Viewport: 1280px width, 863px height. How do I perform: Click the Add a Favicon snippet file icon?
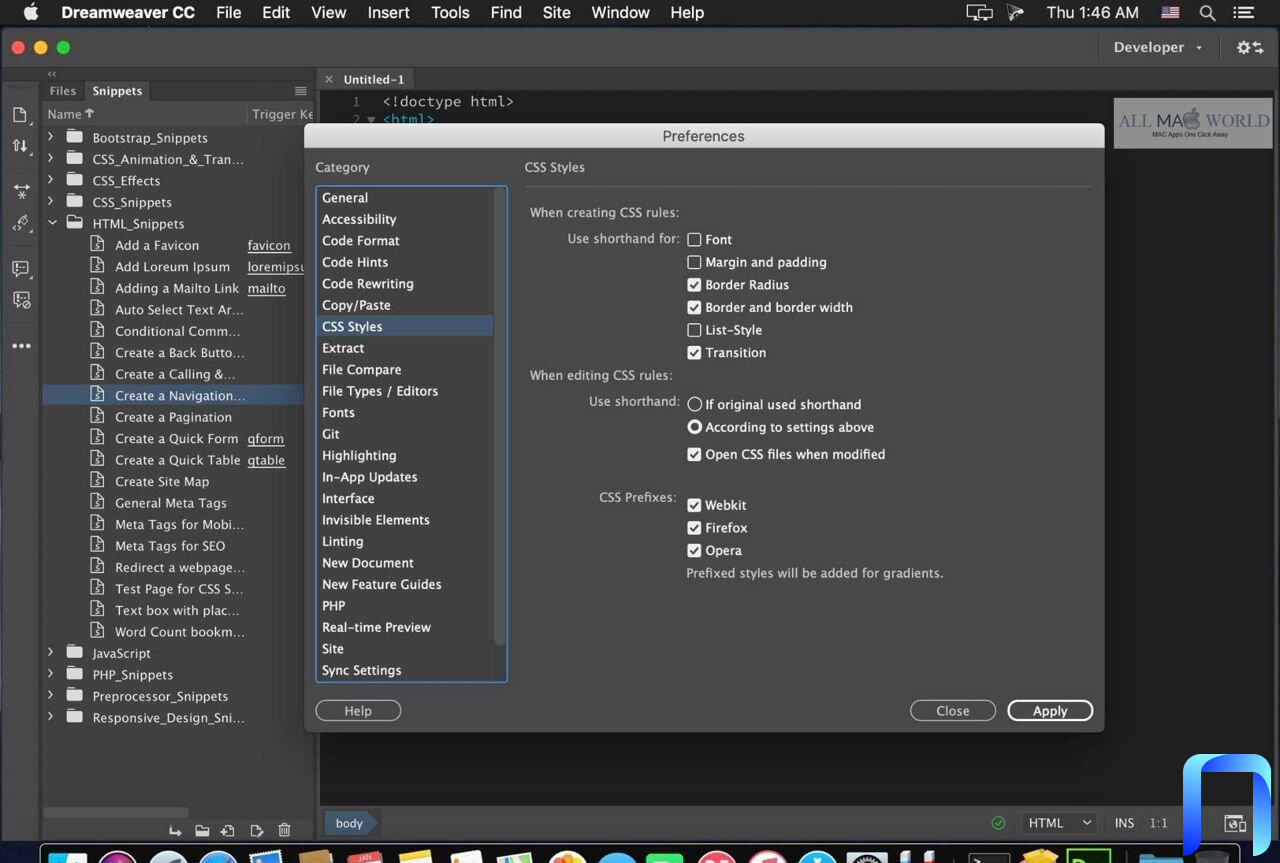[x=97, y=244]
